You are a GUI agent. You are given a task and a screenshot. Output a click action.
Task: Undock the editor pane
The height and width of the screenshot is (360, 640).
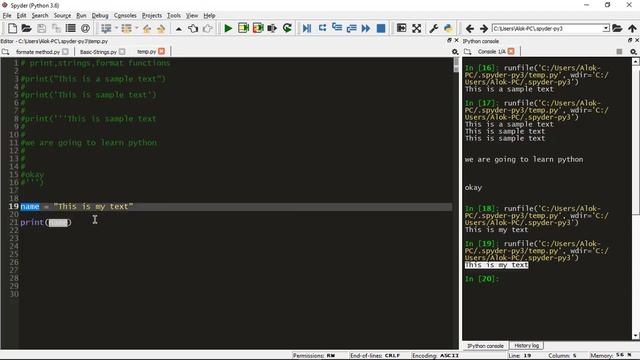(449, 40)
